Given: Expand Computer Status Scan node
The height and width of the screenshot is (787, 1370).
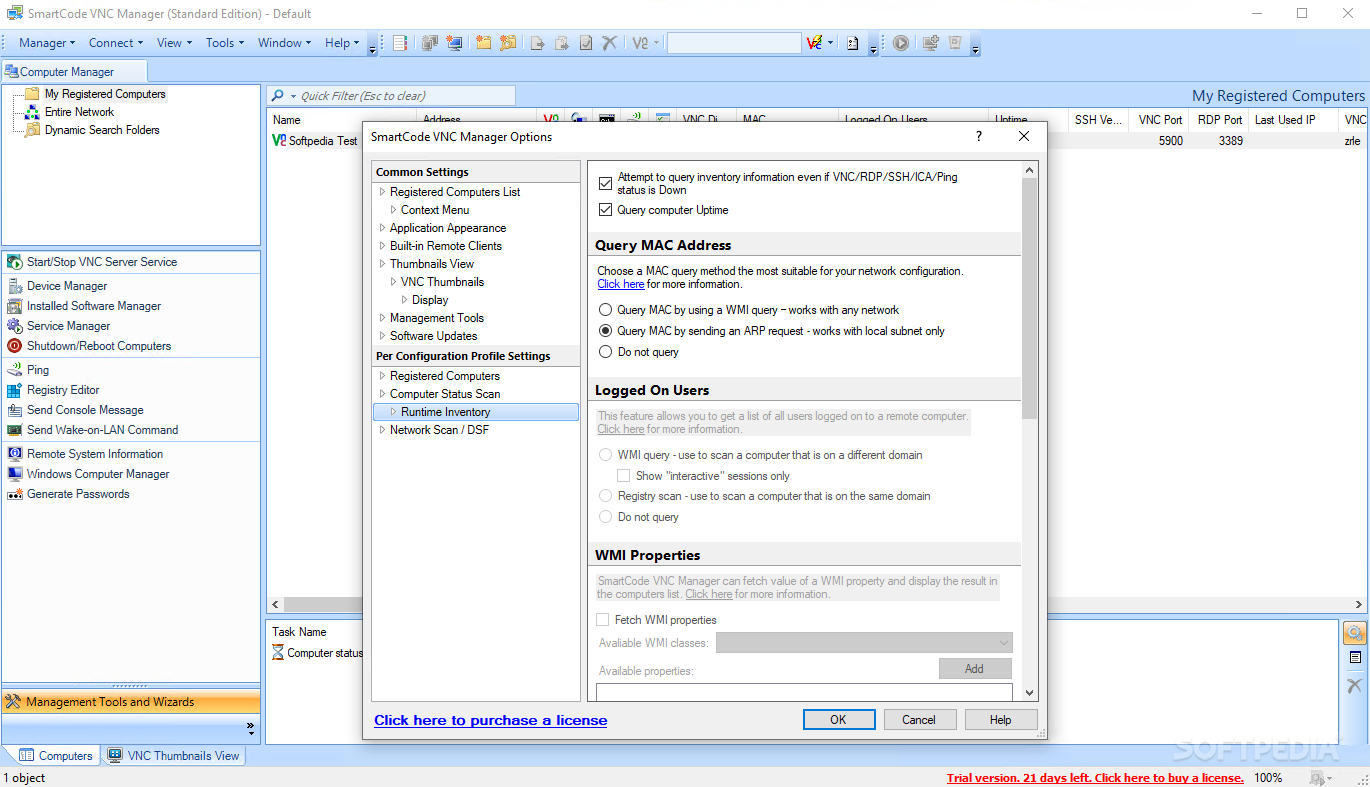Looking at the screenshot, I should (x=382, y=394).
